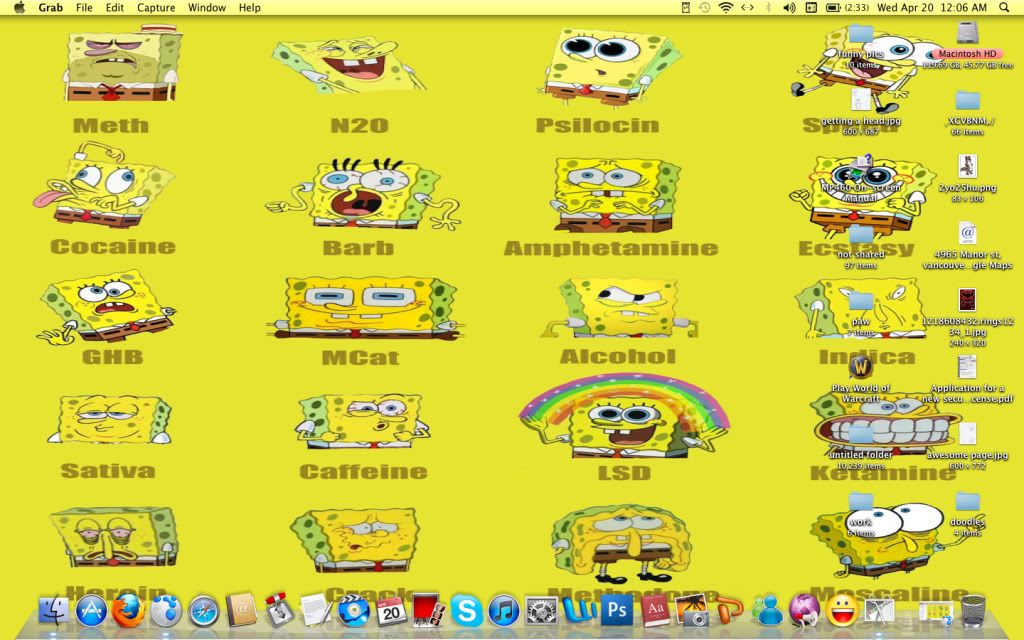Screen dimensions: 1024x640
Task: Open the Capture menu
Action: click(x=156, y=8)
